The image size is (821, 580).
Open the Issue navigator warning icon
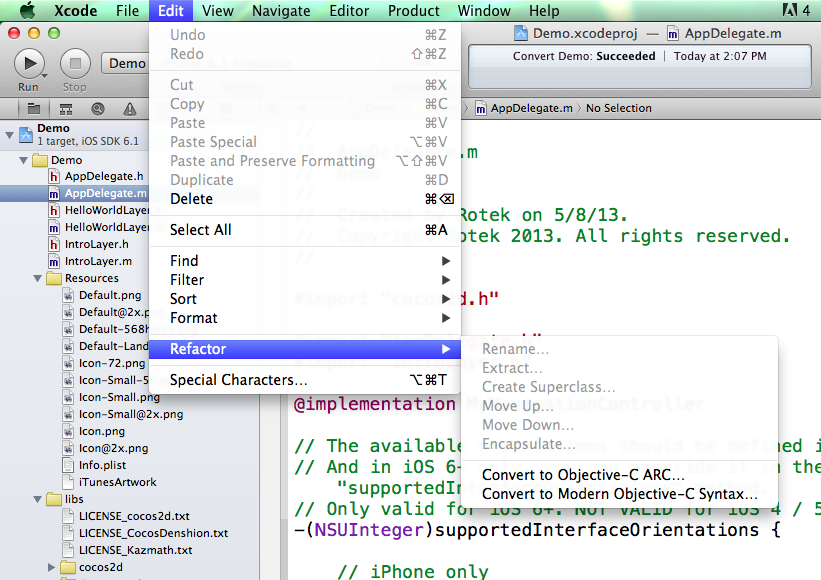129,109
